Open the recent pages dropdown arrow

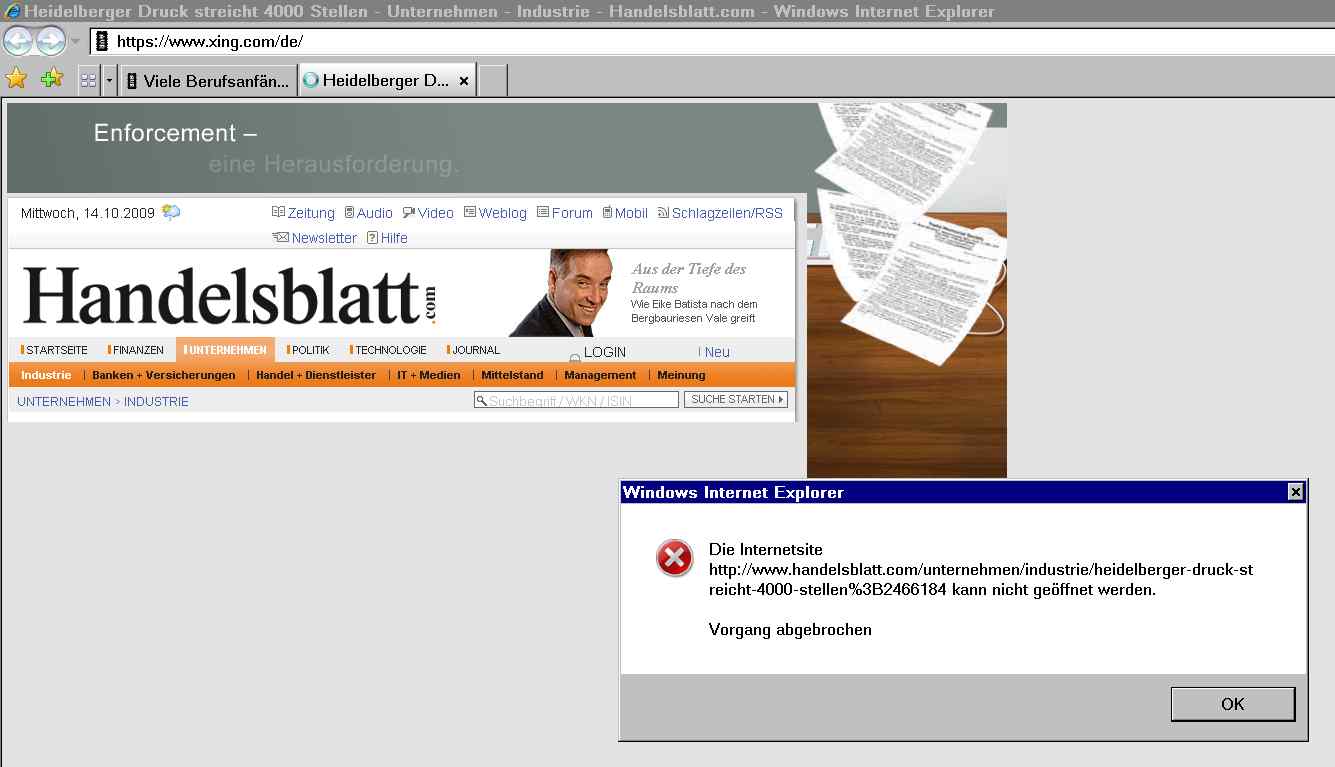coord(75,42)
